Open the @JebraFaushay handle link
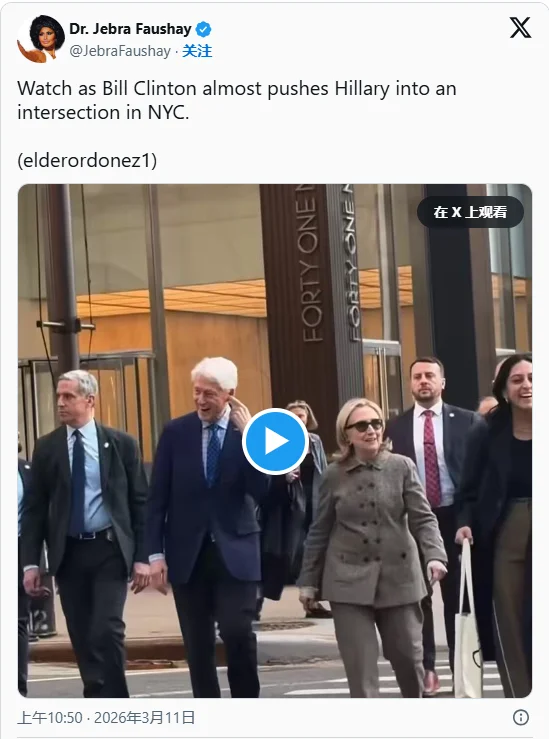 120,51
